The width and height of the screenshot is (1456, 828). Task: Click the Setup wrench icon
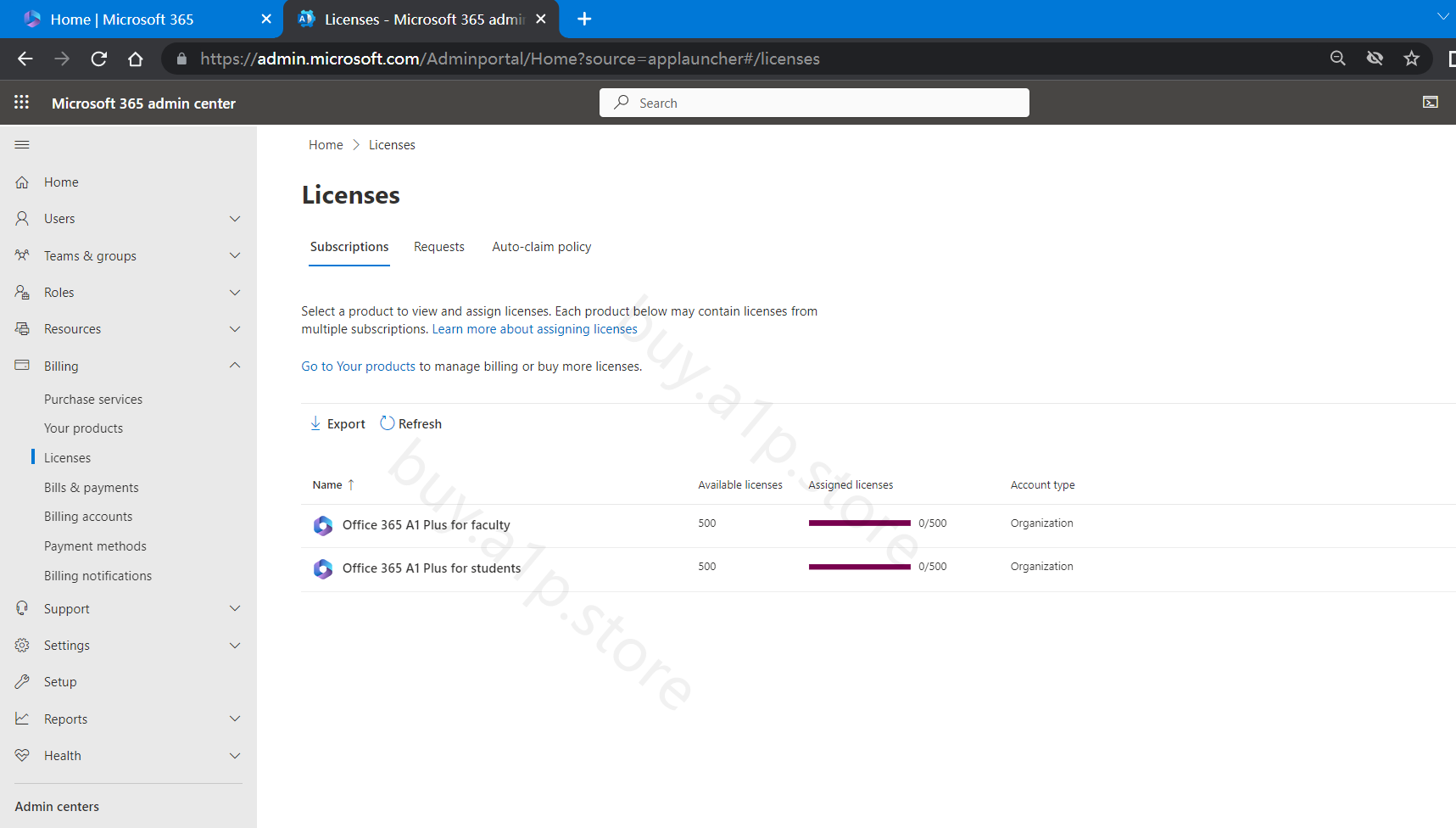point(22,682)
